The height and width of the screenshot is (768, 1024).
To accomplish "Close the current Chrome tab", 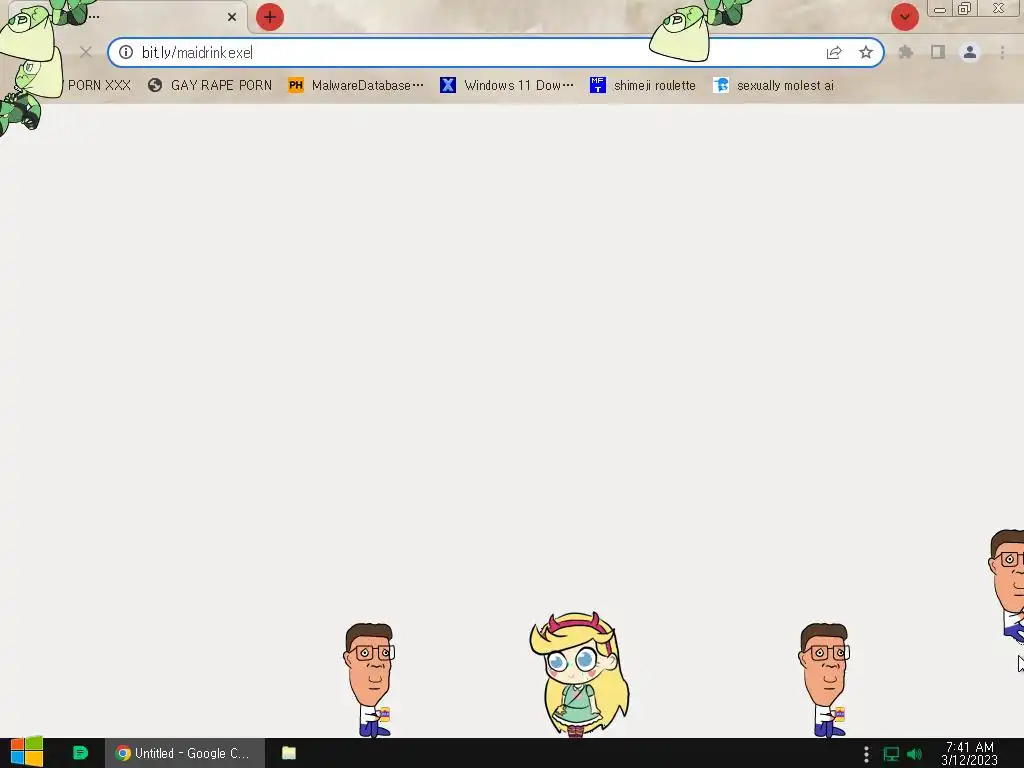I will click(x=232, y=17).
